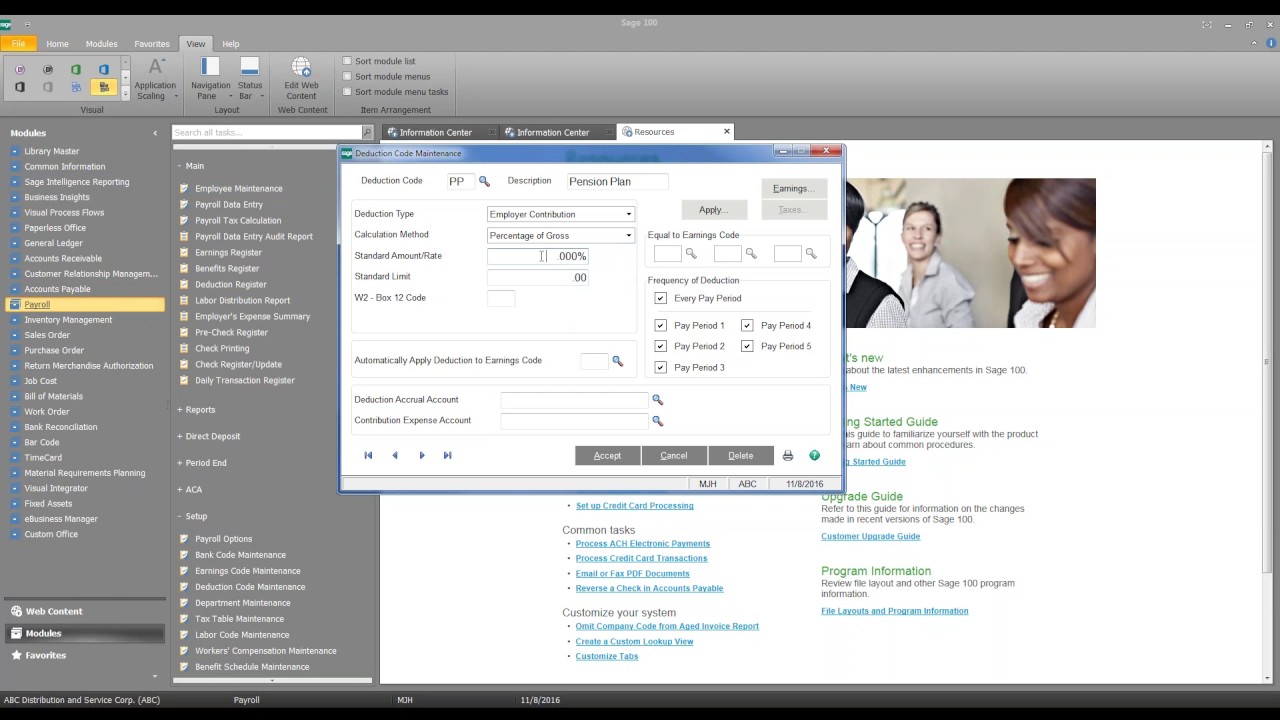Open the Calculation Method dropdown
Viewport: 1280px width, 720px height.
coord(628,236)
